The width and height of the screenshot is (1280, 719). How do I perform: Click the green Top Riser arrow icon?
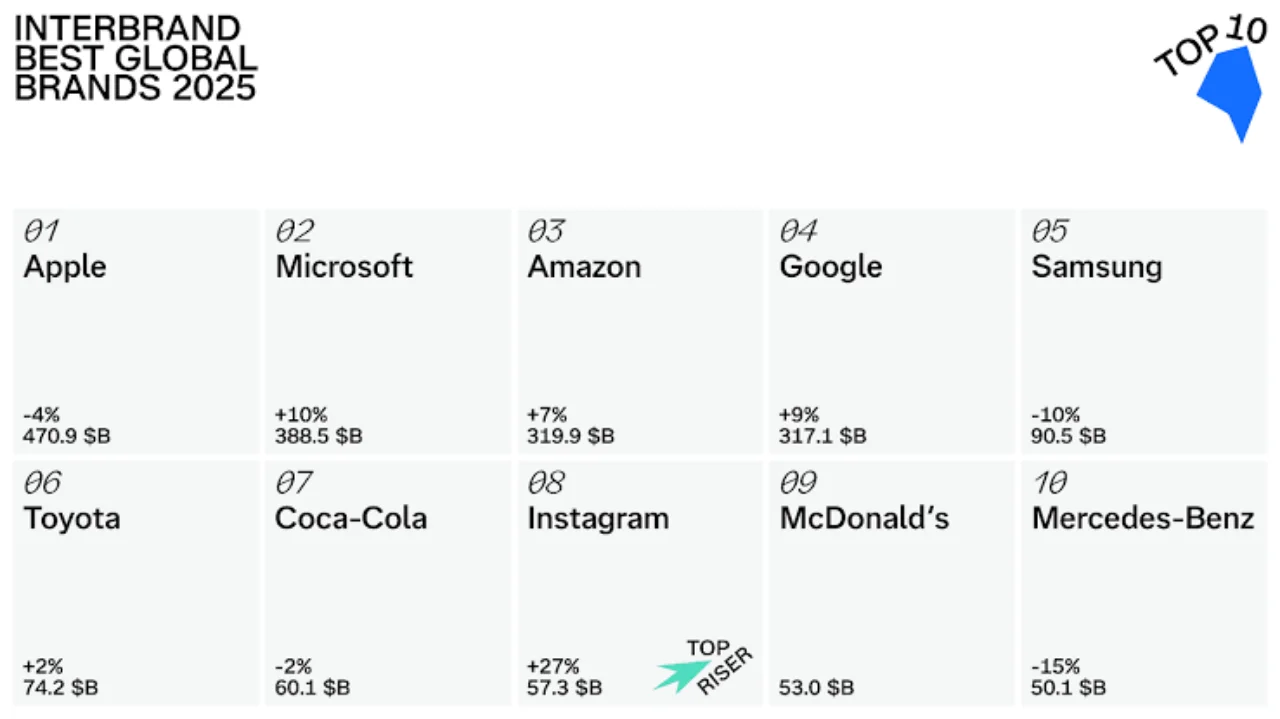(x=682, y=675)
